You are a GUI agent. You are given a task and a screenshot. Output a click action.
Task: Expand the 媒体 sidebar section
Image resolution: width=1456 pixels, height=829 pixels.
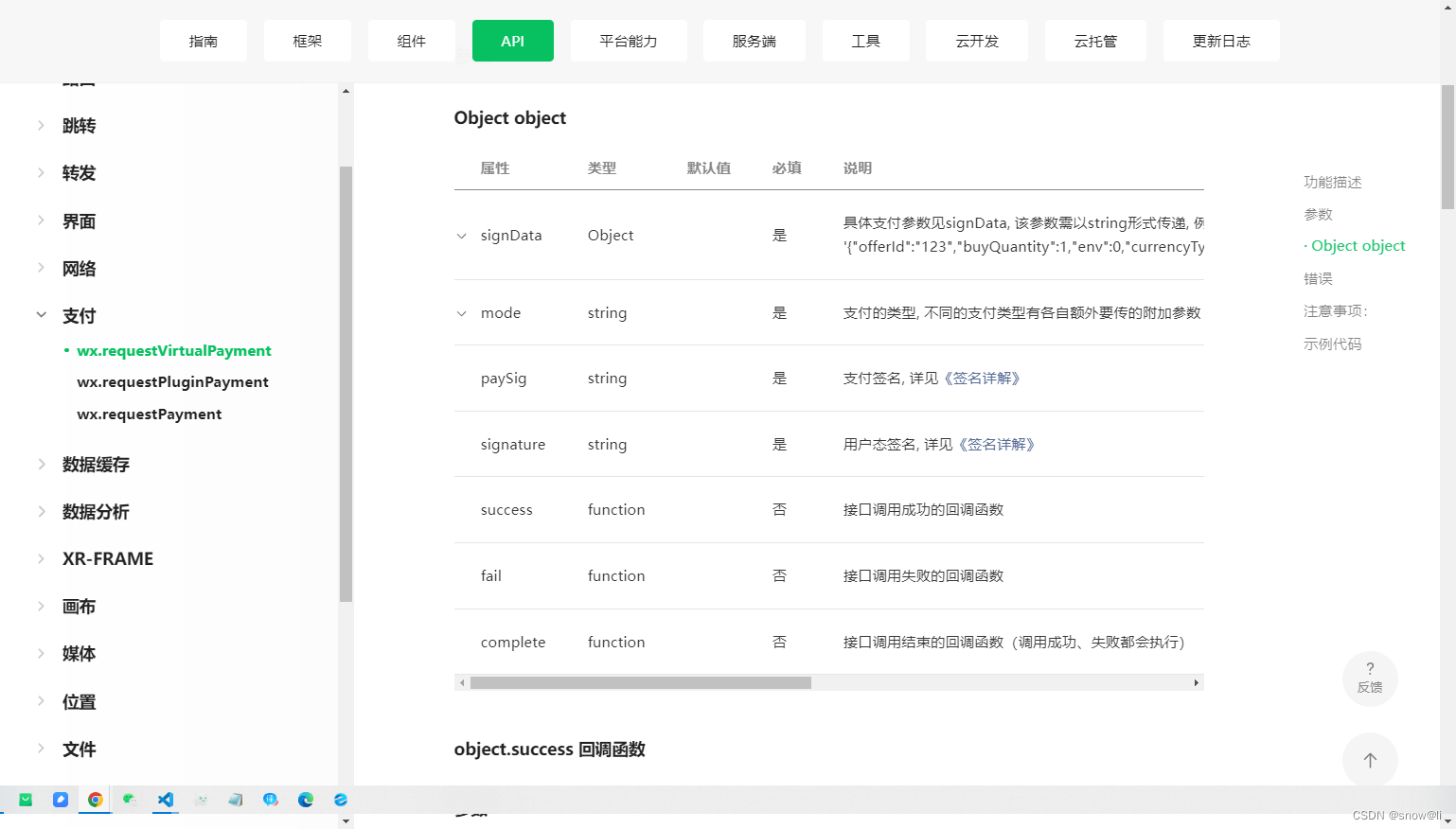click(41, 653)
